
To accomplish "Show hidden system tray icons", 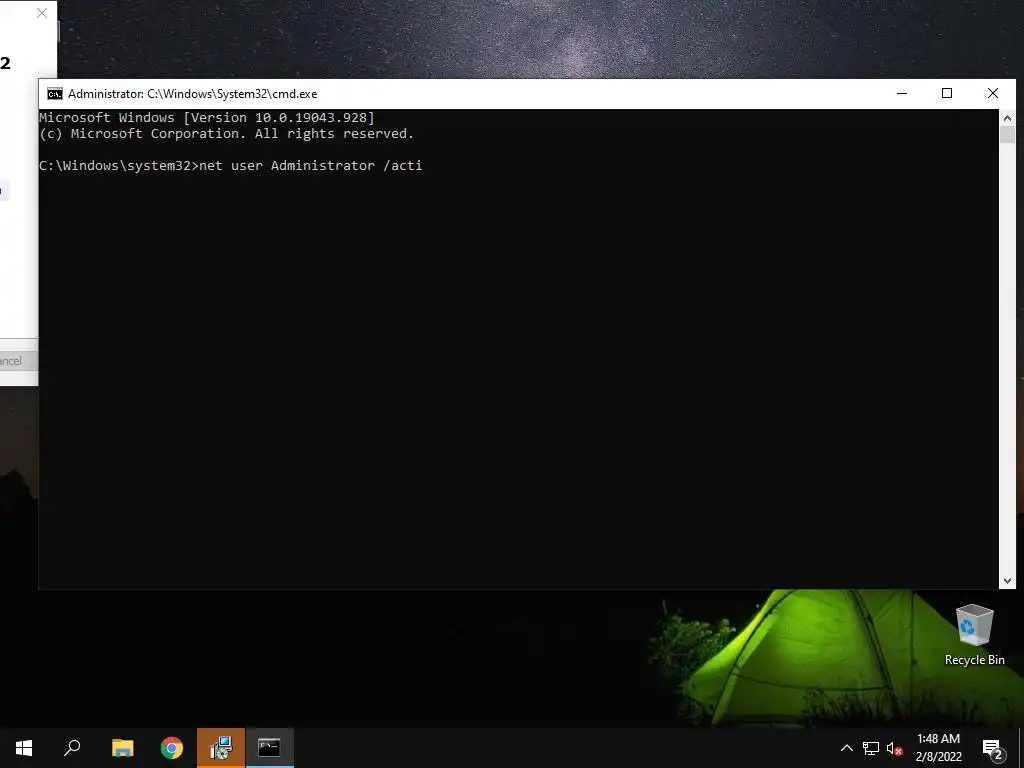I will [x=846, y=748].
